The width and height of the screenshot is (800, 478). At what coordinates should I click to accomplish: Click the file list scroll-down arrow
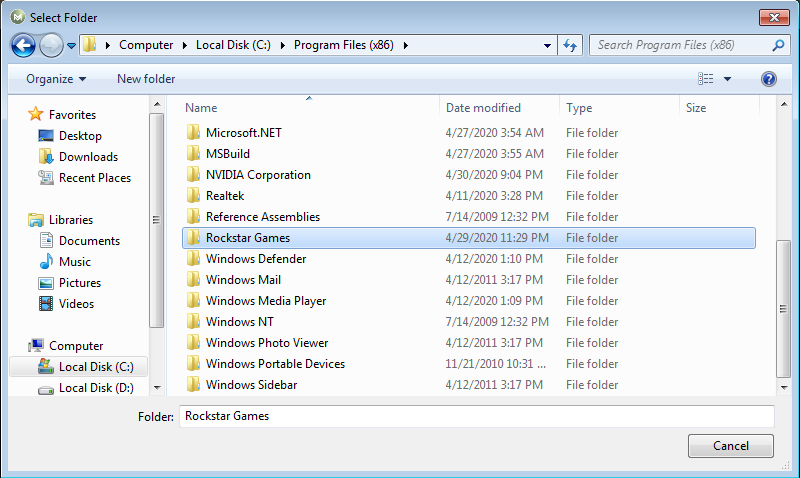pos(784,388)
